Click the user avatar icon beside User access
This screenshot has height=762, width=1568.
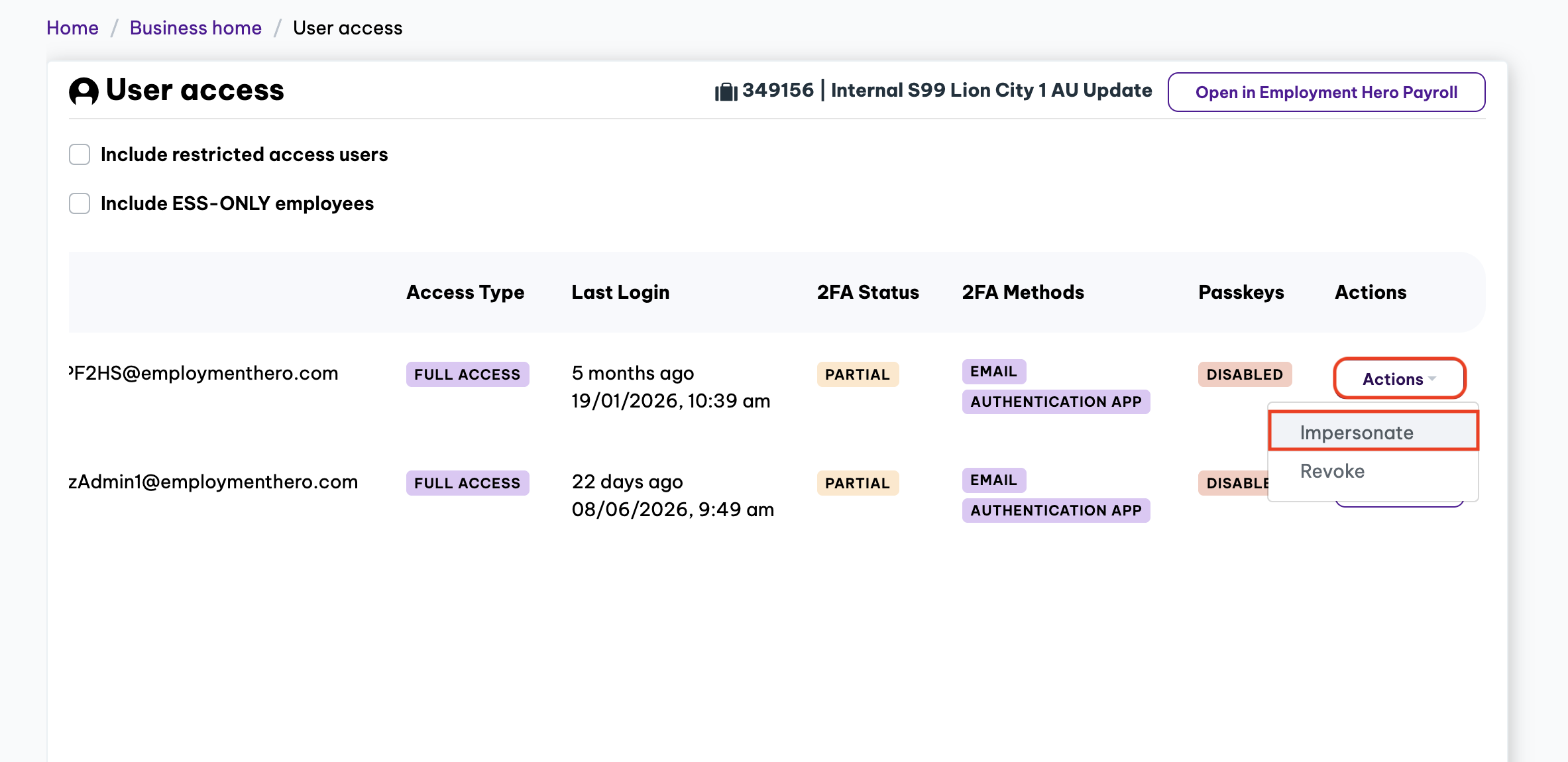click(84, 91)
